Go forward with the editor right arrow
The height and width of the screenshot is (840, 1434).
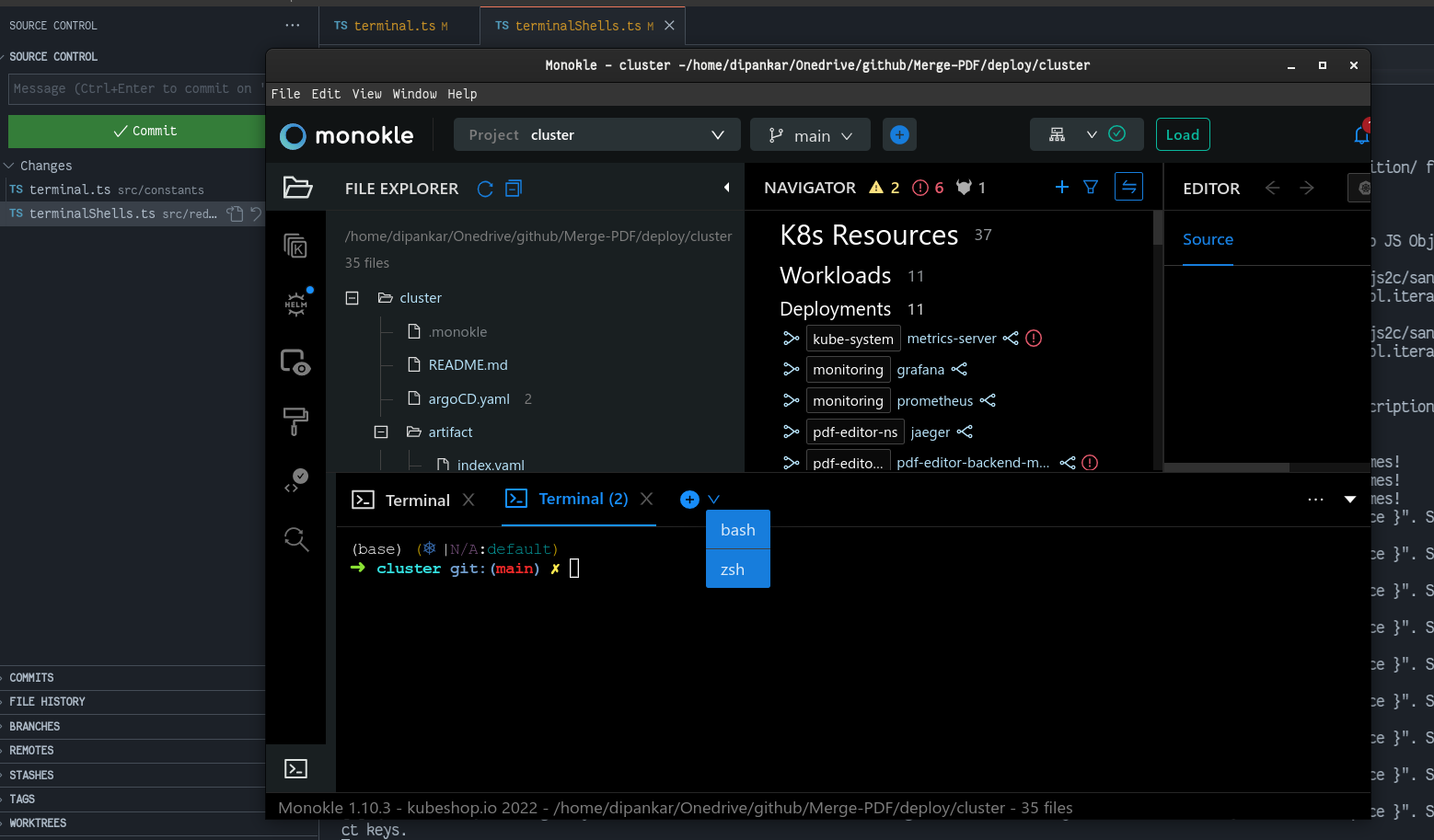pyautogui.click(x=1307, y=188)
